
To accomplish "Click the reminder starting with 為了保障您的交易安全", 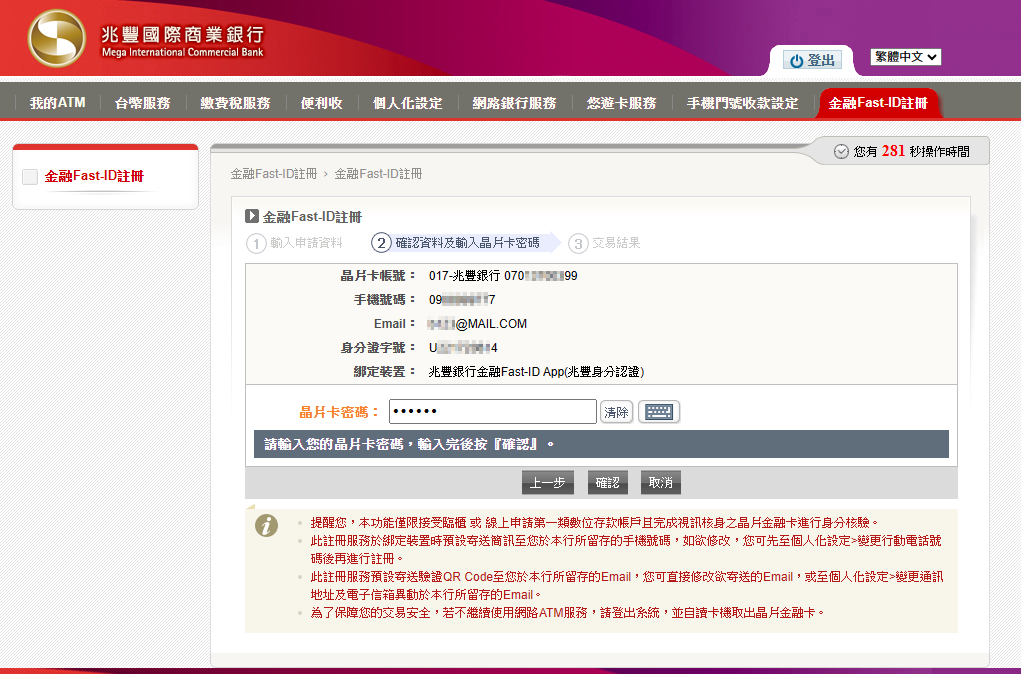I will (x=568, y=613).
